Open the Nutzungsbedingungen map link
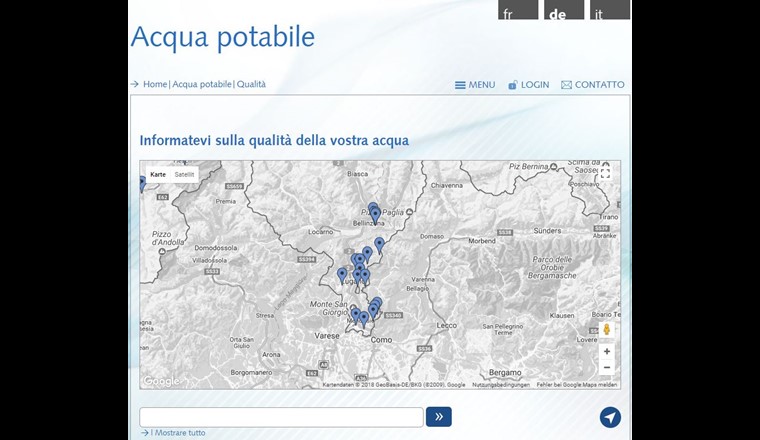 click(501, 385)
